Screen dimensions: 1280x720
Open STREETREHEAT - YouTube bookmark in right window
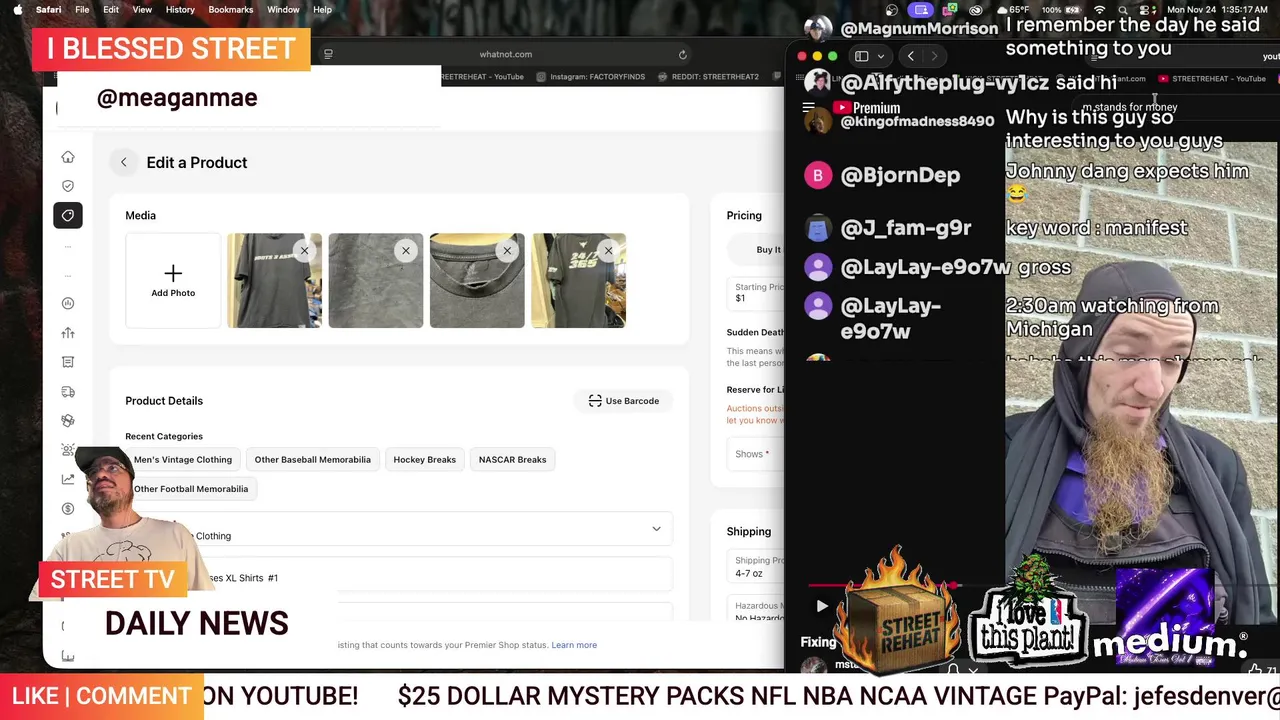pyautogui.click(x=1212, y=78)
